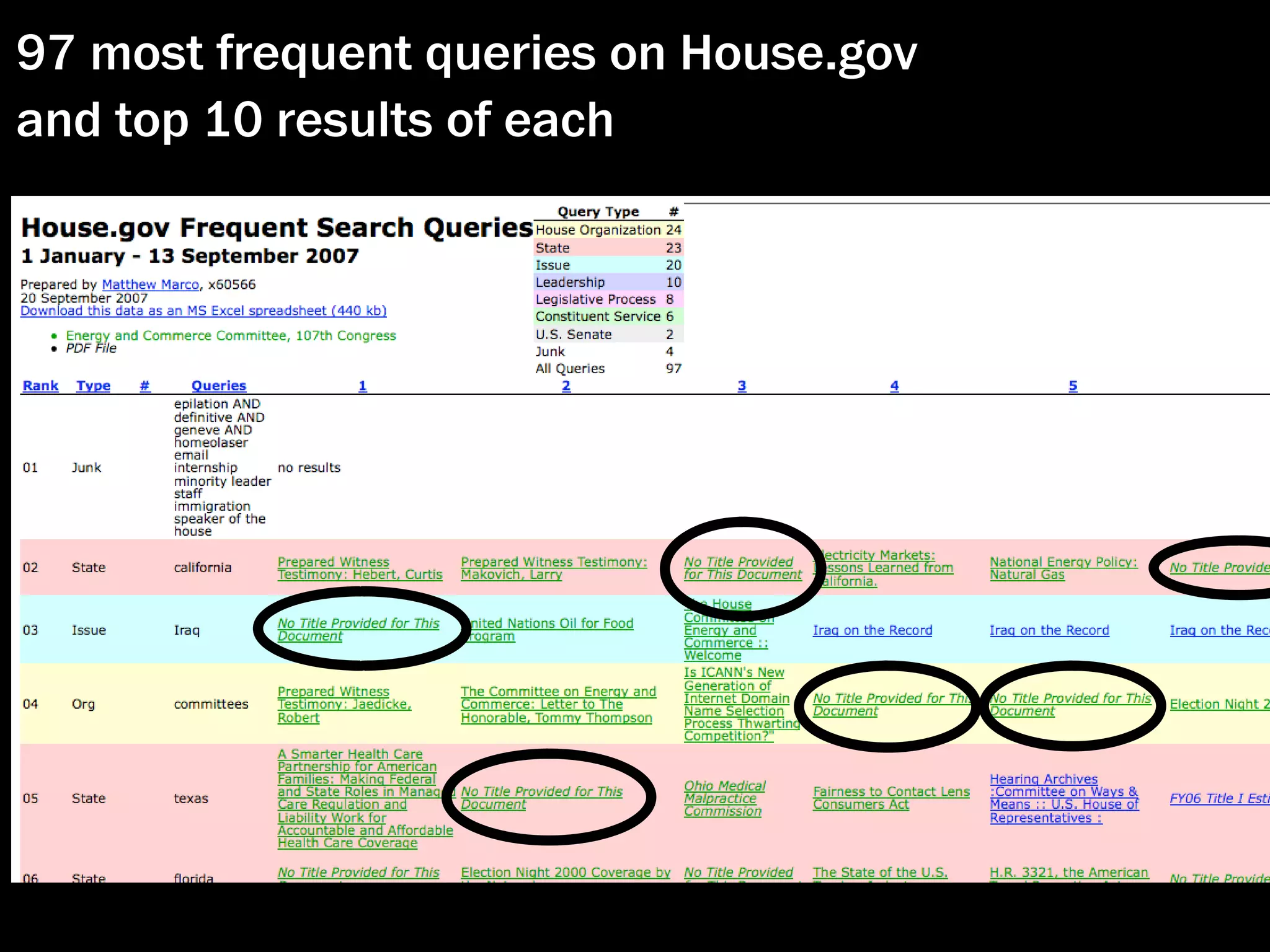The width and height of the screenshot is (1270, 952).
Task: Click result column header 3
Action: tap(742, 386)
